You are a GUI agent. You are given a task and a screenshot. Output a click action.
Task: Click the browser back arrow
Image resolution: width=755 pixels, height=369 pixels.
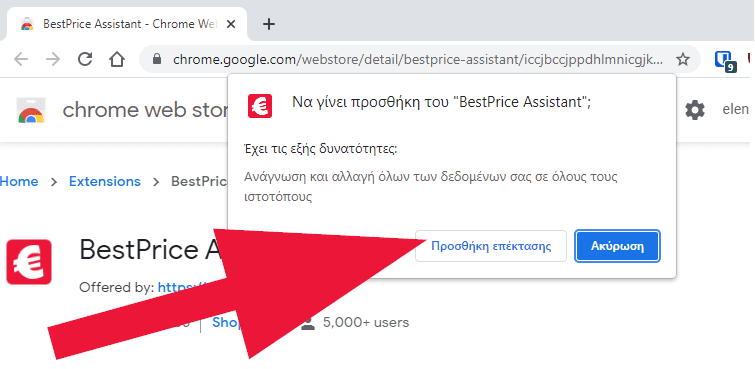pos(21,59)
